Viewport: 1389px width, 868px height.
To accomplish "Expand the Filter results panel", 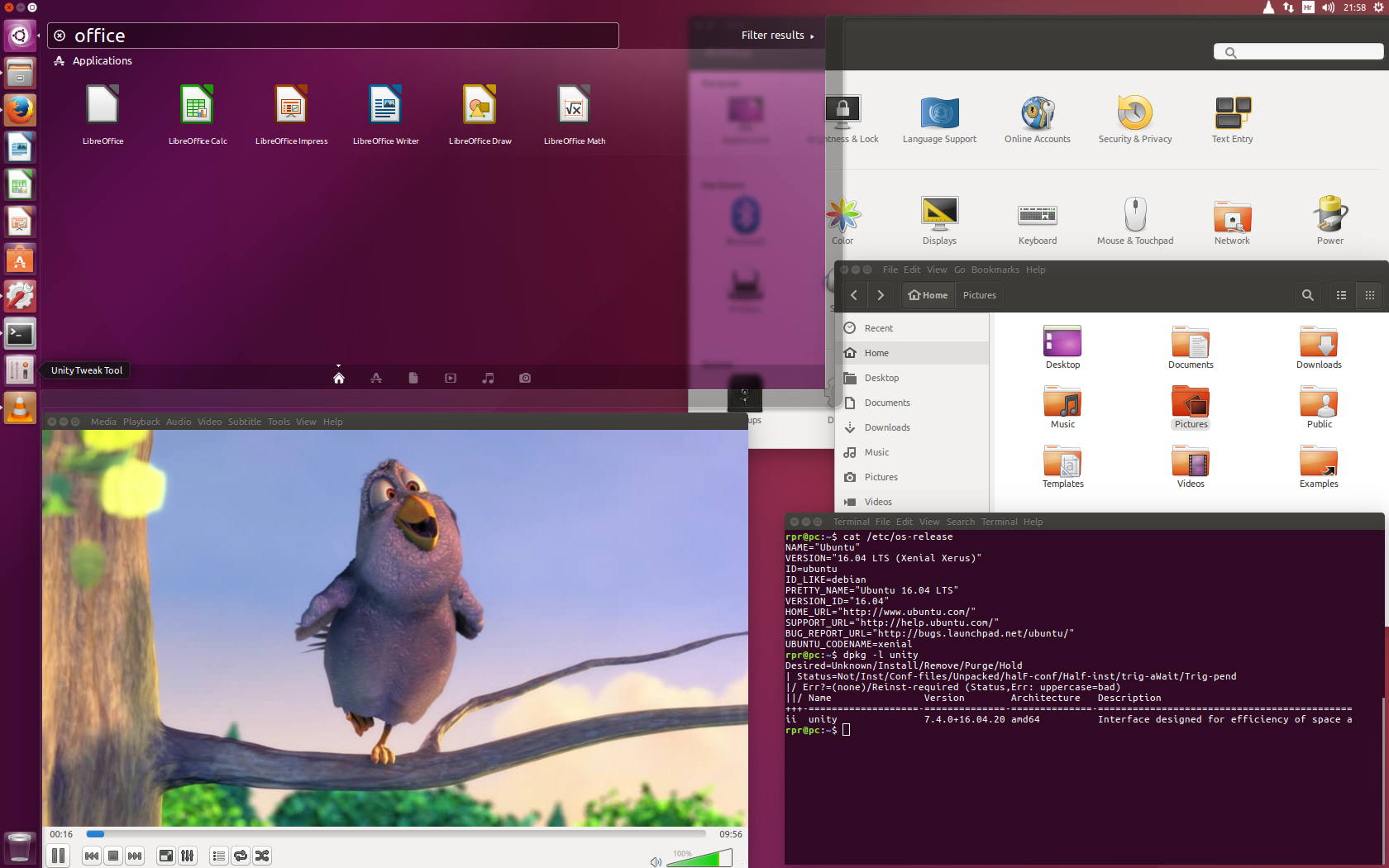I will 777,36.
